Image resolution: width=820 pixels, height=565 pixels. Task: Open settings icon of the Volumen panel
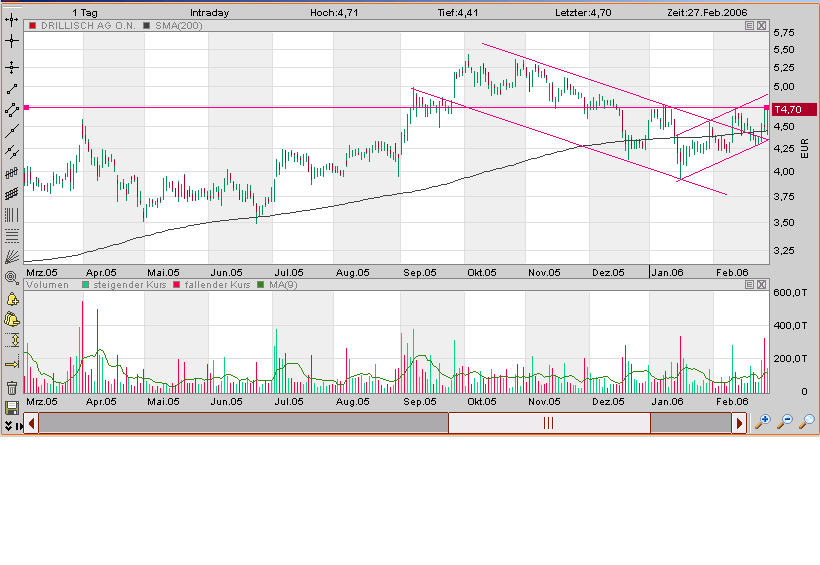(749, 285)
